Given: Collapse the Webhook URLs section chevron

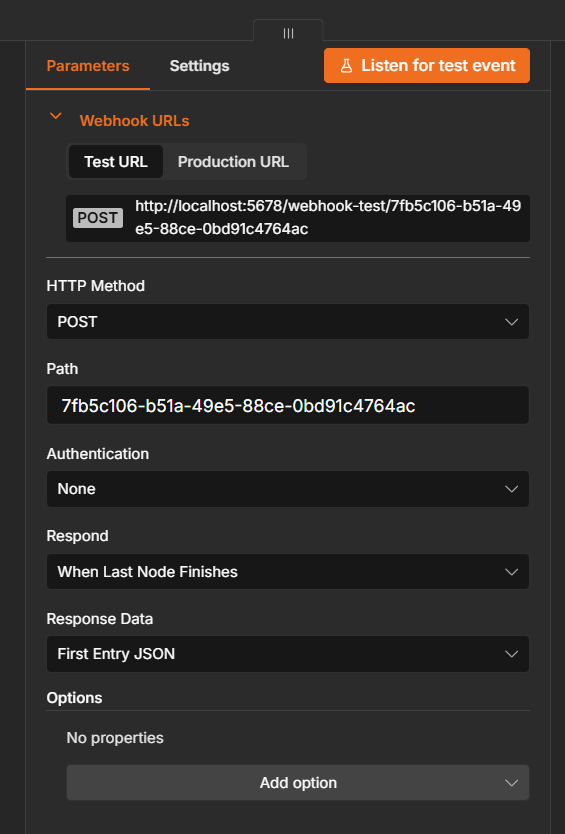Looking at the screenshot, I should 55,116.
